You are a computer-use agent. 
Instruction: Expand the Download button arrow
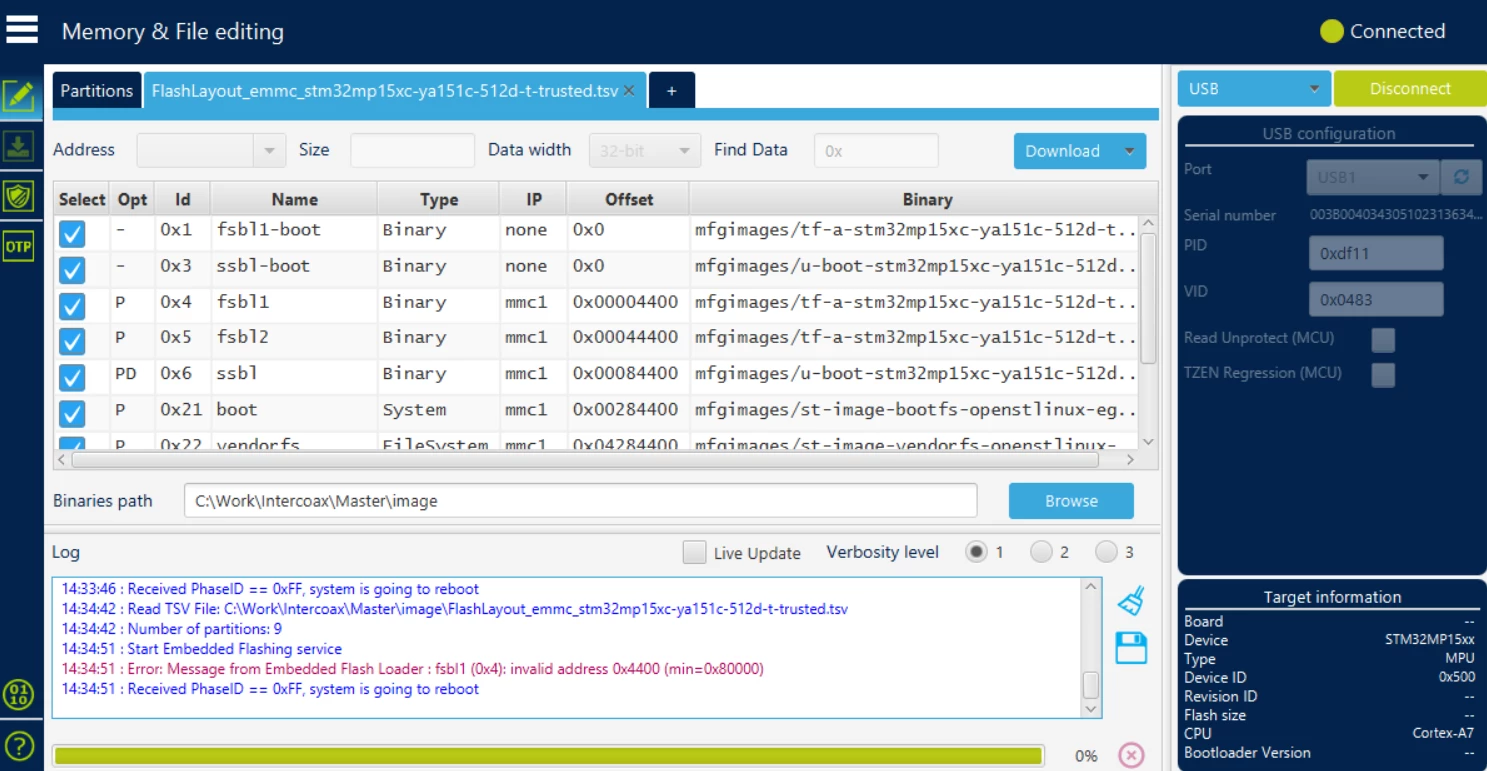pyautogui.click(x=1129, y=151)
